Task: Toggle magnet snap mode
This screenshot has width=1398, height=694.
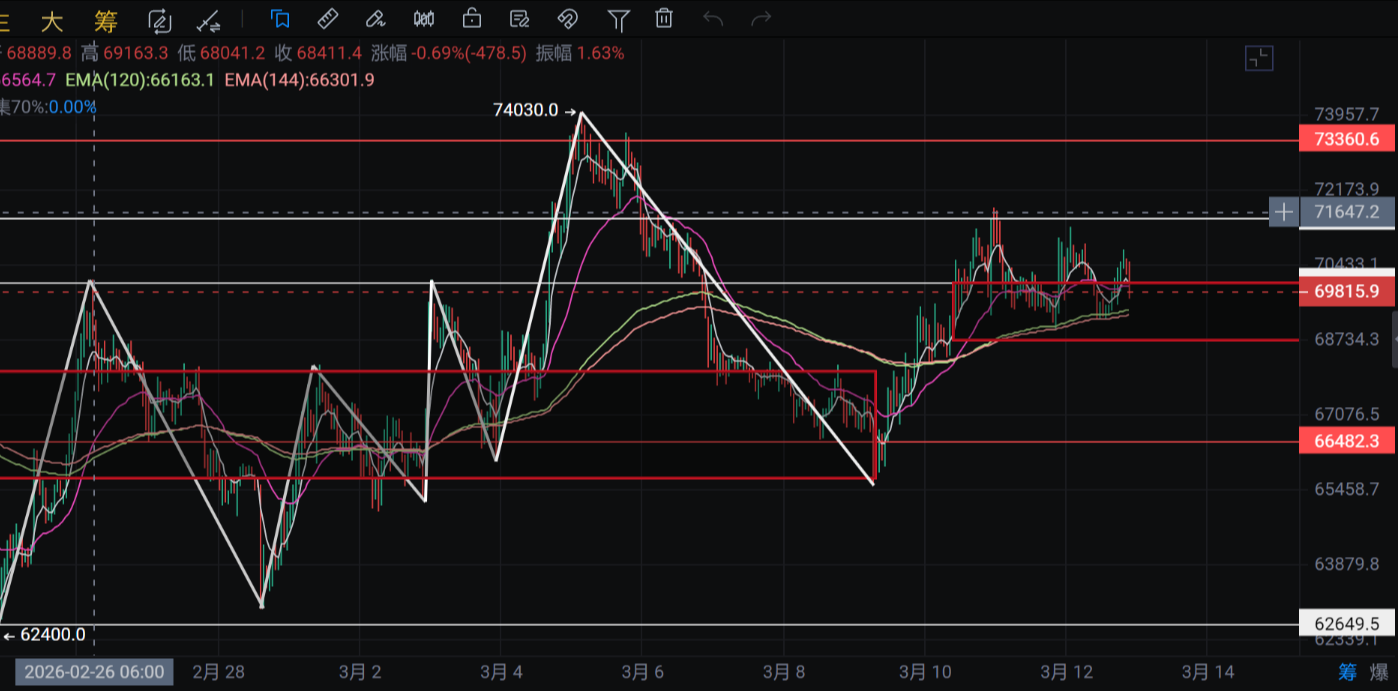Action: (567, 19)
